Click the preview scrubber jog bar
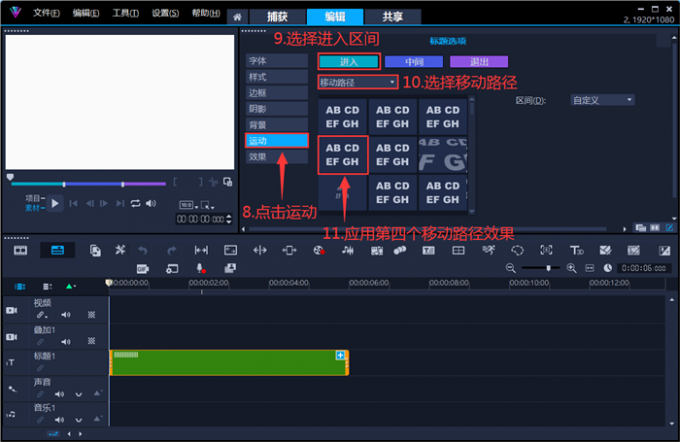This screenshot has width=680, height=442. 88,184
